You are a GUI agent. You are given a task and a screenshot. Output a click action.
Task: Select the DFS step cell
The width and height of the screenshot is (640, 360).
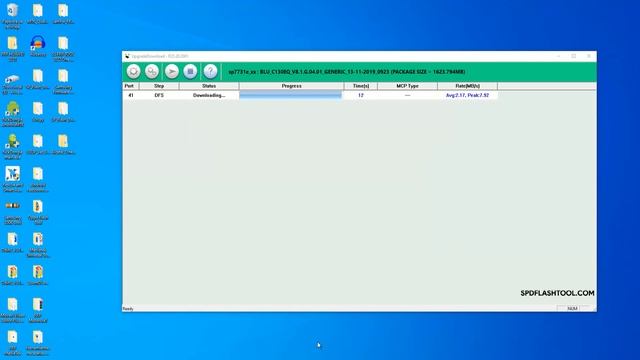click(x=159, y=95)
